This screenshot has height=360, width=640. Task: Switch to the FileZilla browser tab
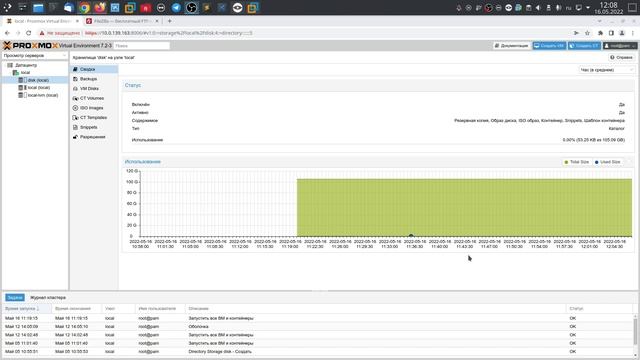123,21
